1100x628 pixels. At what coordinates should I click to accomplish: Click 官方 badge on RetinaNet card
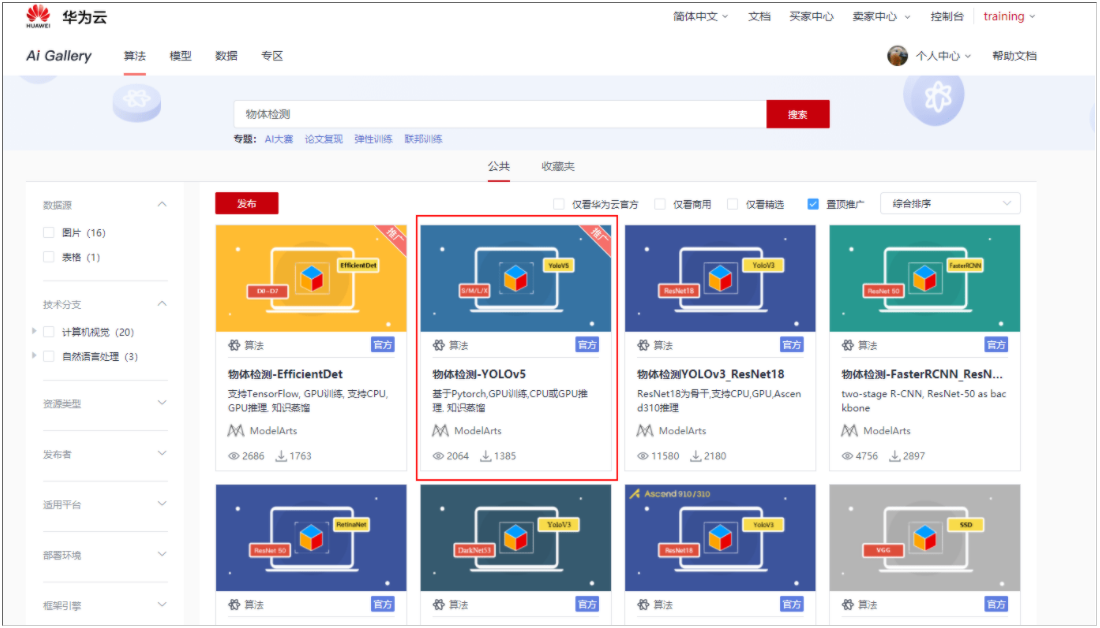click(x=383, y=604)
